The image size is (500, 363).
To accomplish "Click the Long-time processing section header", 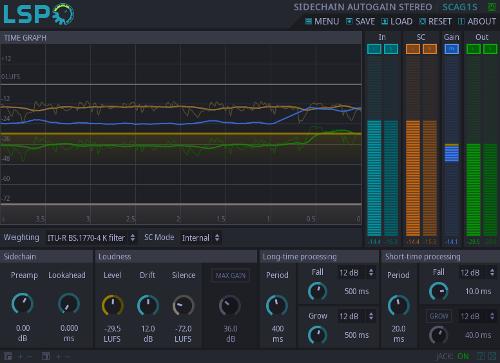I will (x=319, y=256).
